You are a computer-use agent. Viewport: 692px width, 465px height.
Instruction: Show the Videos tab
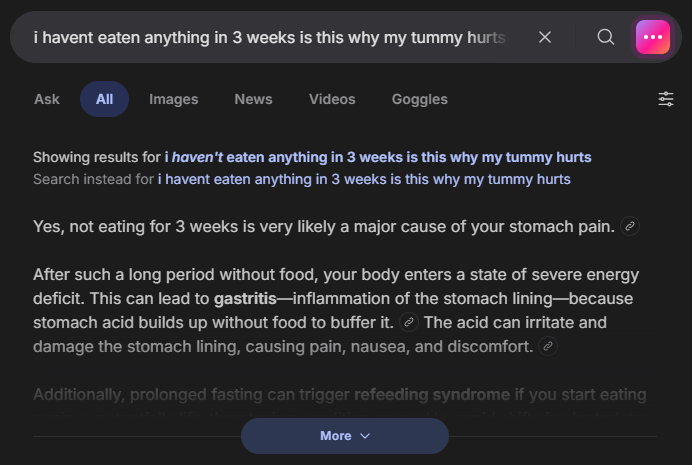pyautogui.click(x=332, y=99)
